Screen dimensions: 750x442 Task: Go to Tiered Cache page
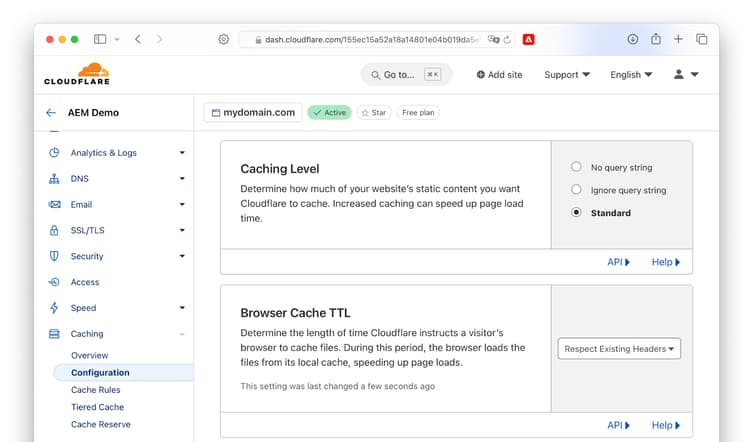click(98, 407)
